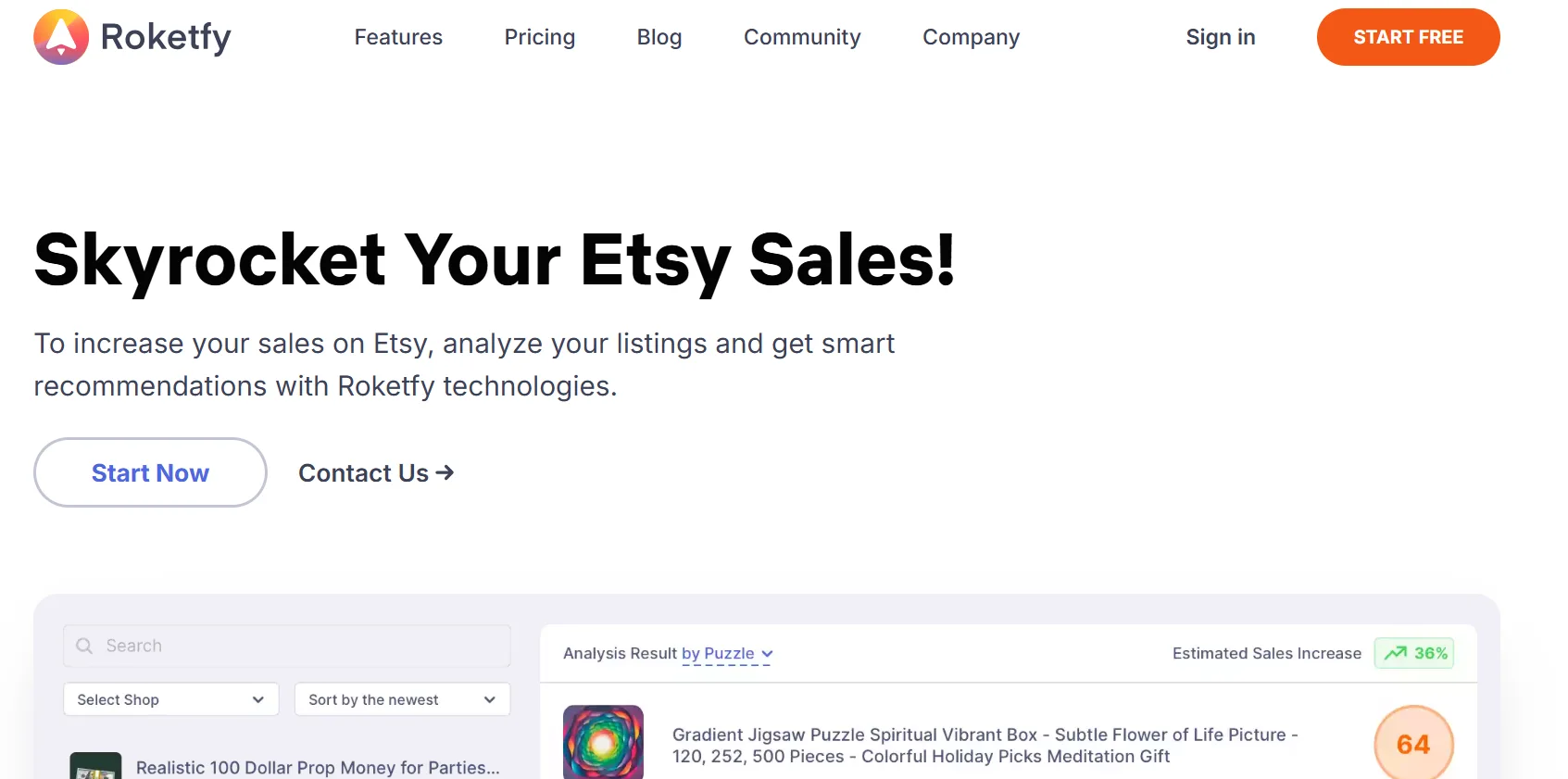This screenshot has height=779, width=1568.
Task: Click the Sign in link
Action: (x=1220, y=37)
